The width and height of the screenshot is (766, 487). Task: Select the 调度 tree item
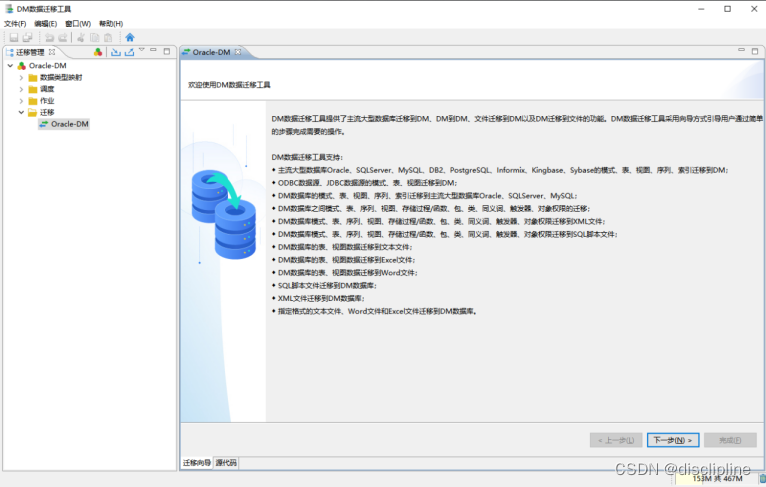47,89
